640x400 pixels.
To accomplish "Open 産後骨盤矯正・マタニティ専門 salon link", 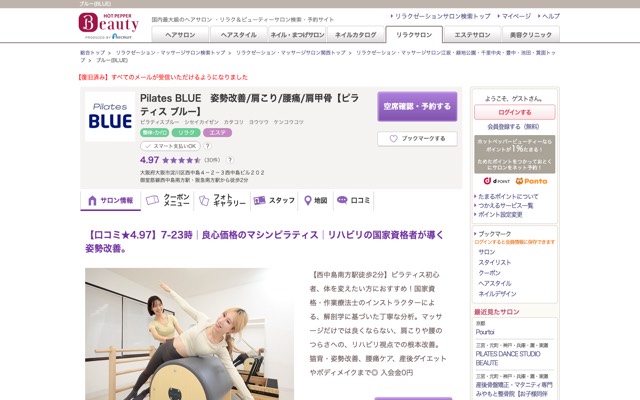I will 514,389.
